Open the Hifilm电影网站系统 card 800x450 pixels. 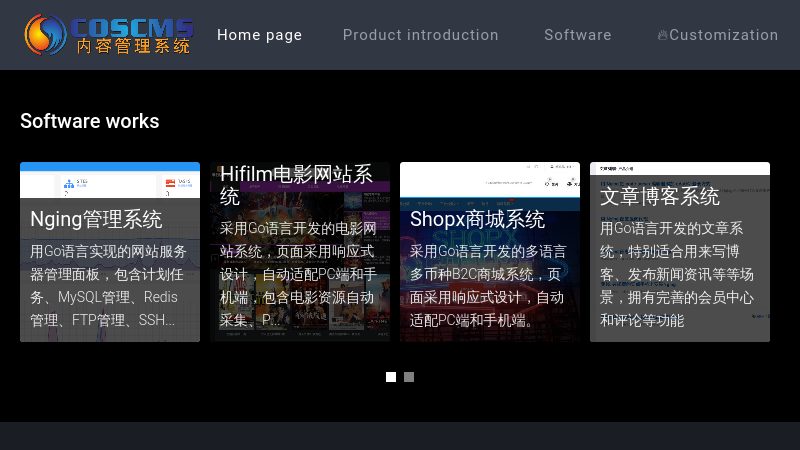300,252
